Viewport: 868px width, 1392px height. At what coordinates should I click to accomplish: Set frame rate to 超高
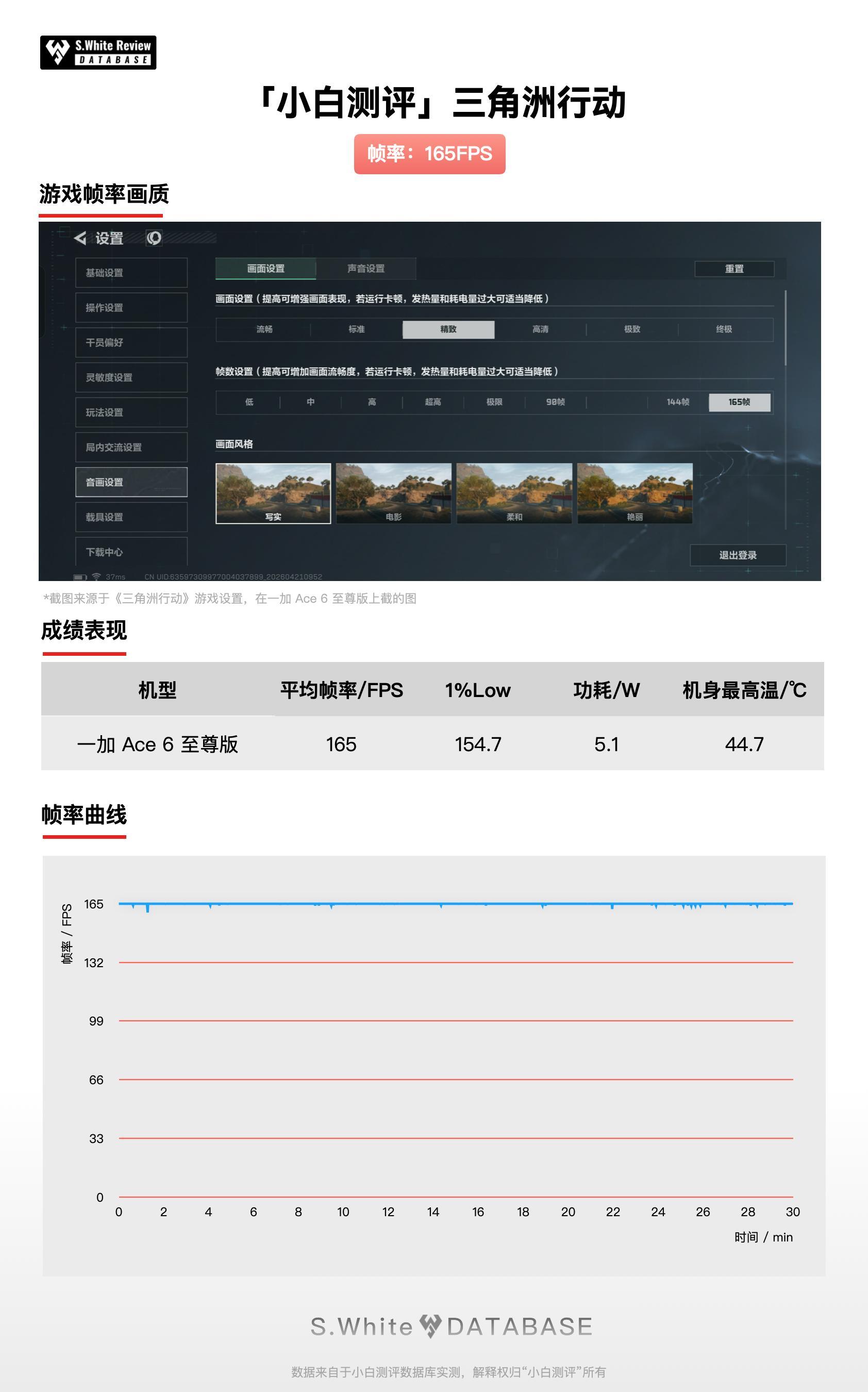[x=433, y=402]
